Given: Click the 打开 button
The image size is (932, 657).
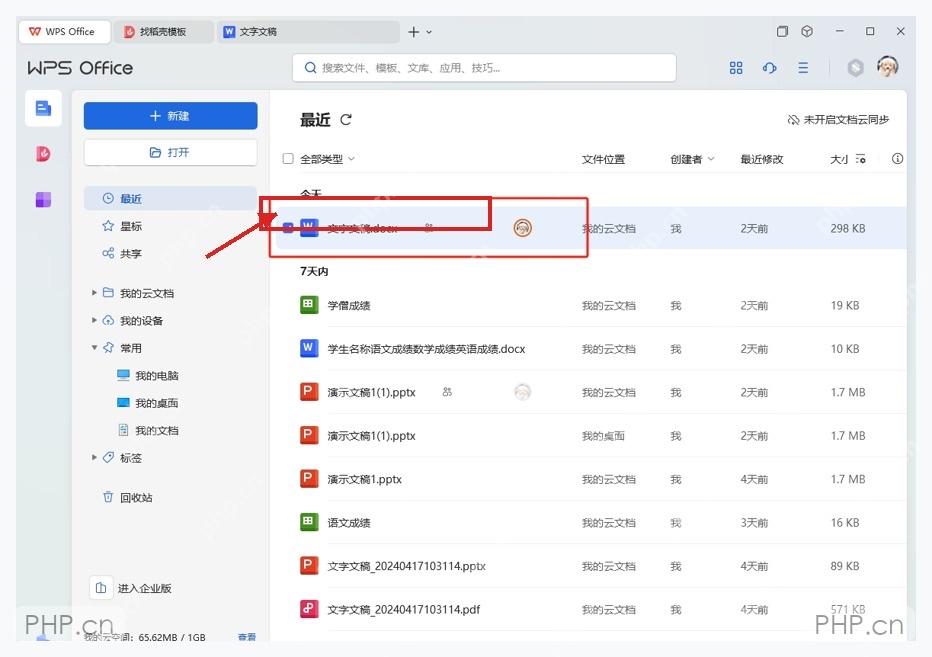Looking at the screenshot, I should [x=170, y=153].
